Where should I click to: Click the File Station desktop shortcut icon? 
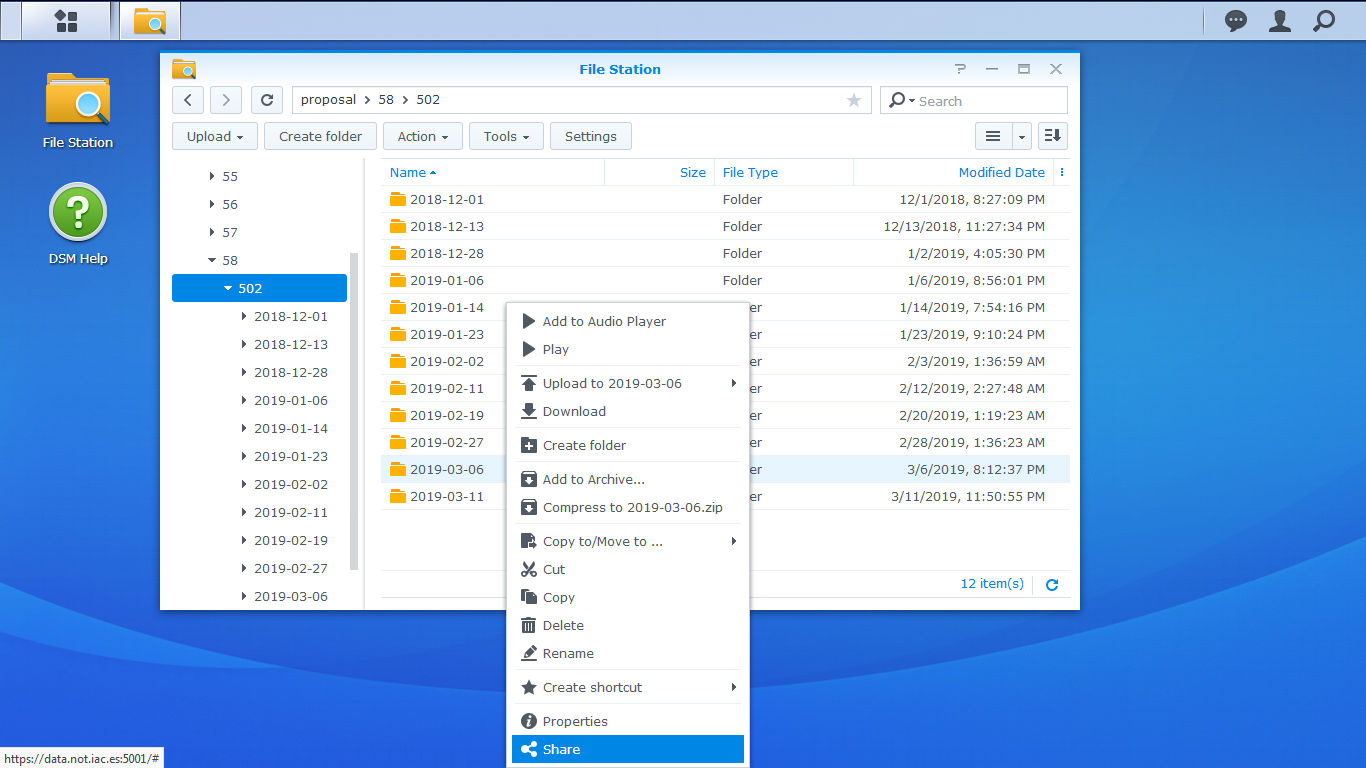click(x=78, y=101)
